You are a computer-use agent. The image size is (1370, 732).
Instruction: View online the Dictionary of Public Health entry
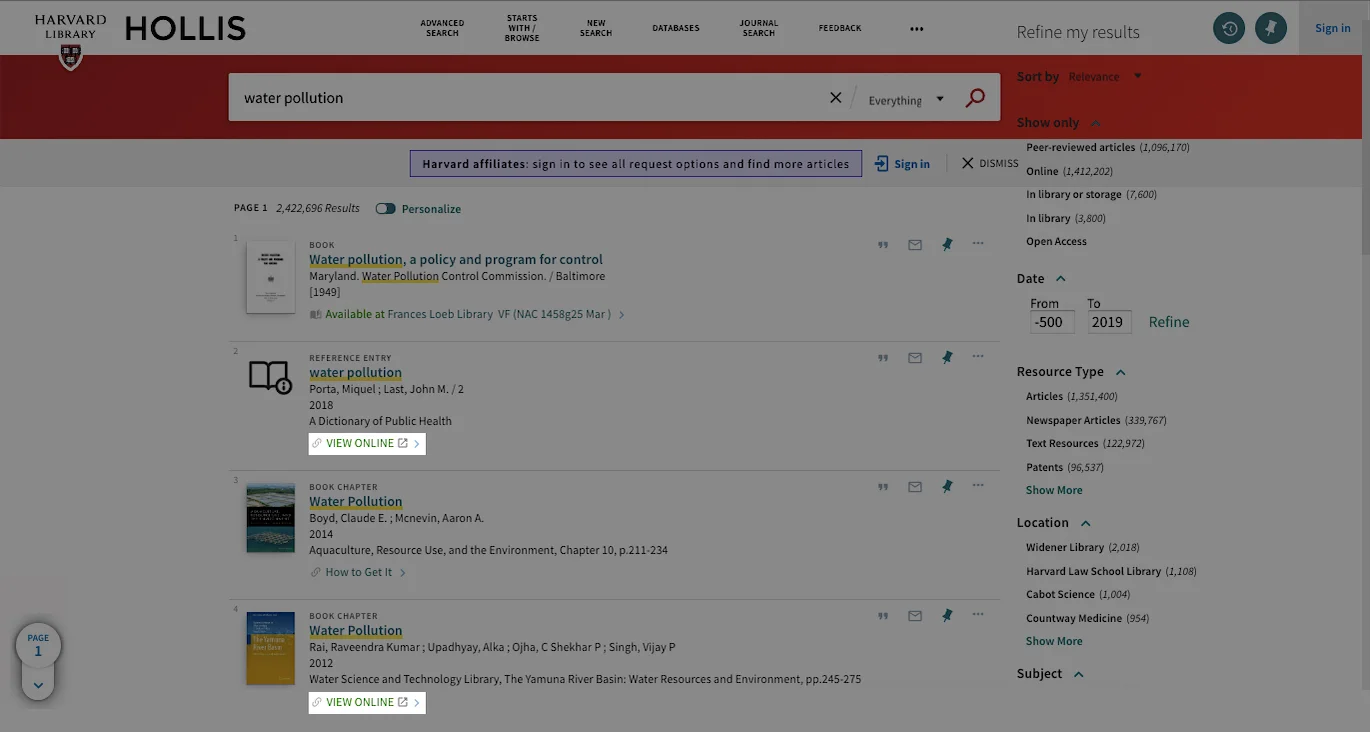[x=368, y=443]
